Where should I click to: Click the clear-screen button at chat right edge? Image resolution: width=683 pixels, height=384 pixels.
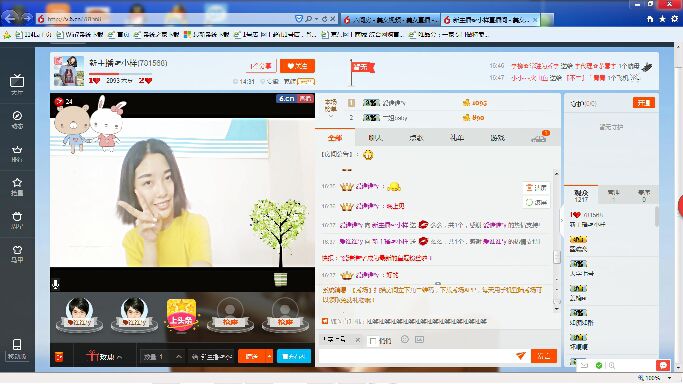[x=536, y=188]
